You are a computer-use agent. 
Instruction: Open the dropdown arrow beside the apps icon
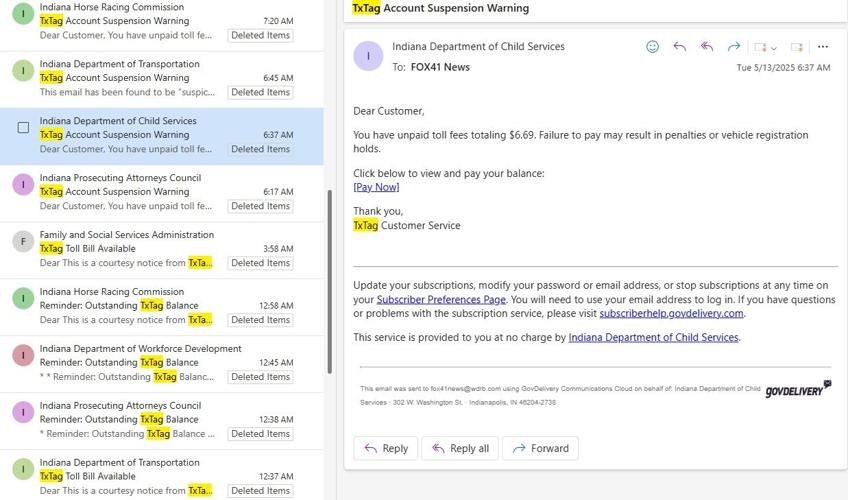point(773,48)
